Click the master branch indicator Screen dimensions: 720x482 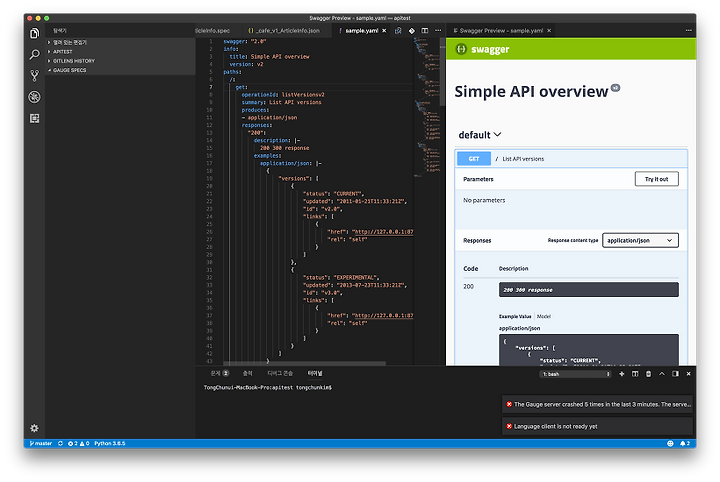click(41, 443)
